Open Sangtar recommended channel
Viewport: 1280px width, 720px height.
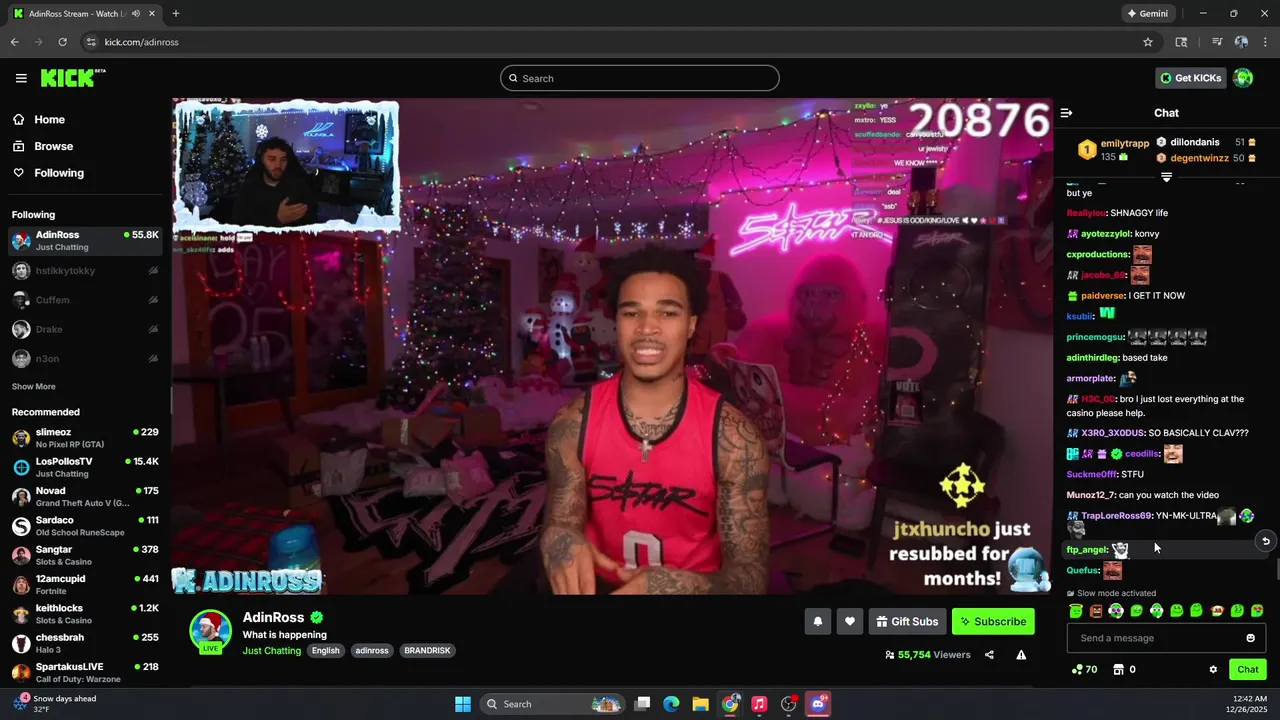coord(85,555)
